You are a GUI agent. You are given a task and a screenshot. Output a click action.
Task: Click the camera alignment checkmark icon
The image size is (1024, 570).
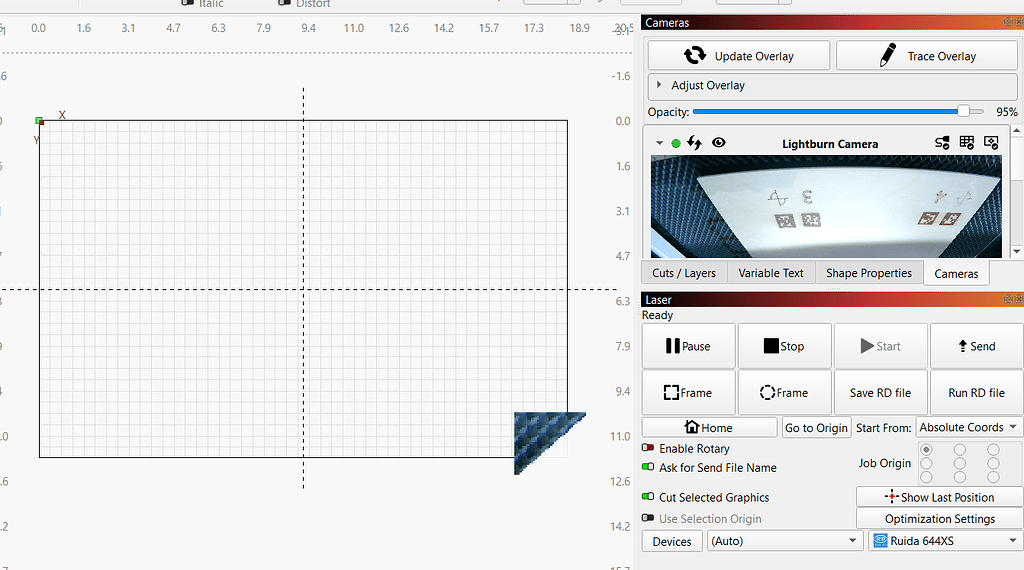tap(991, 142)
